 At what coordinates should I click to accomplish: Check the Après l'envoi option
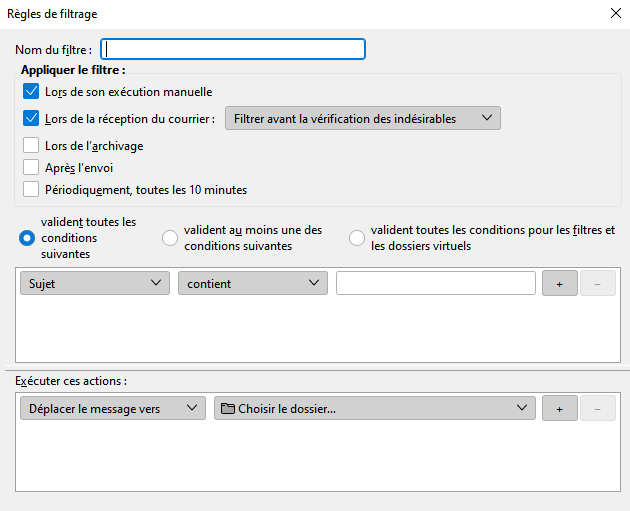click(30, 167)
